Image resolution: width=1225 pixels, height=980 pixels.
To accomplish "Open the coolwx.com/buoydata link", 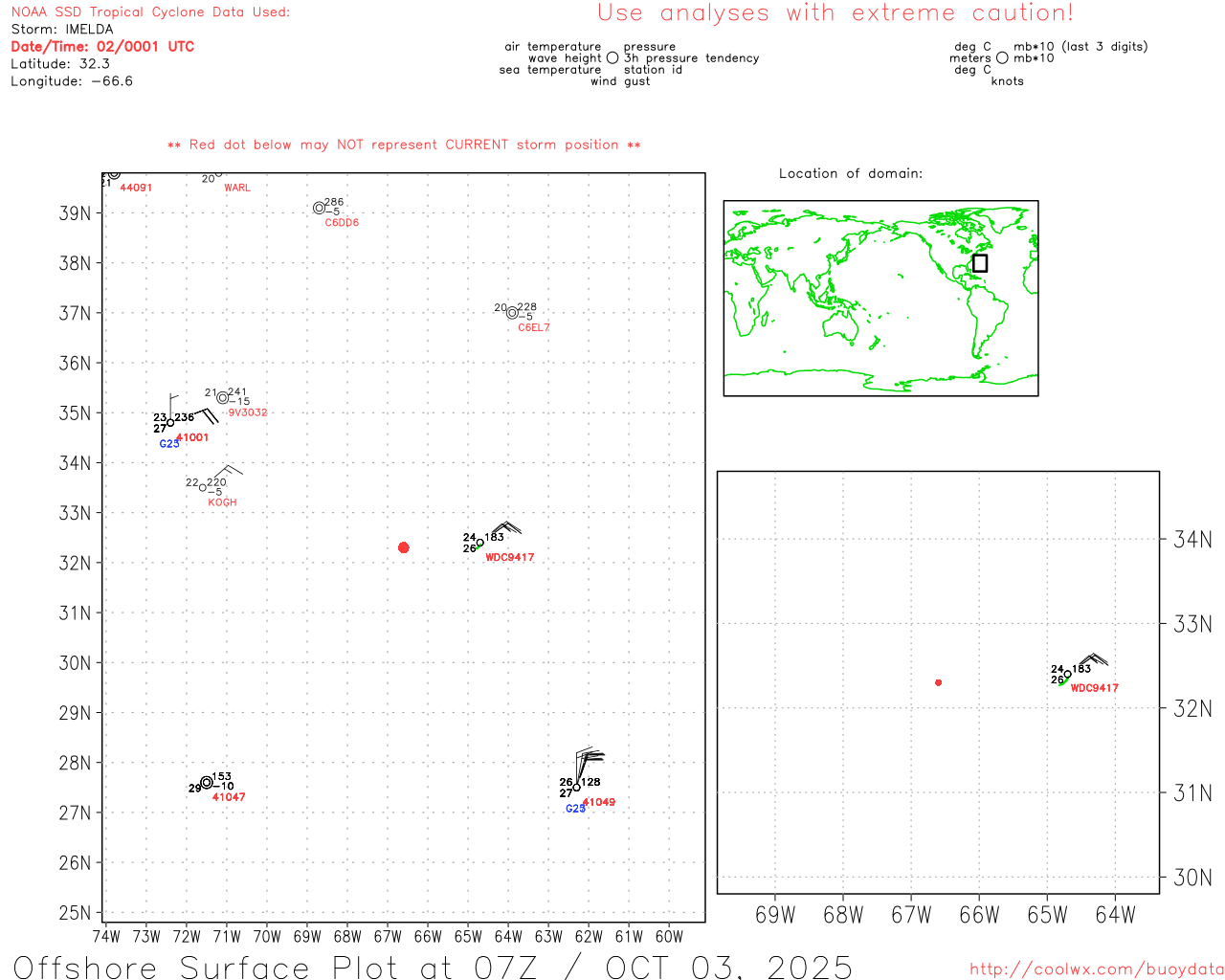I will point(1097,969).
